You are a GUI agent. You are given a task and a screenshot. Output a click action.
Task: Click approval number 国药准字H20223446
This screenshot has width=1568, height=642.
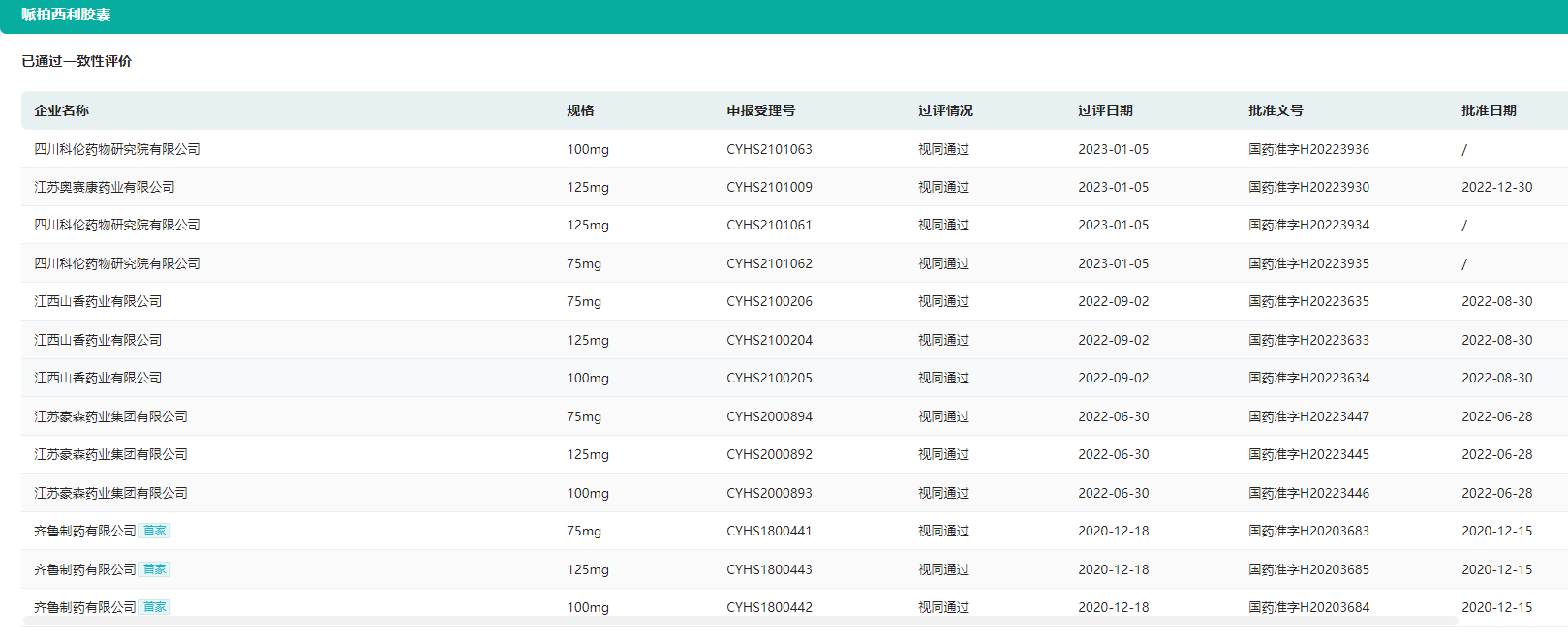point(1308,493)
